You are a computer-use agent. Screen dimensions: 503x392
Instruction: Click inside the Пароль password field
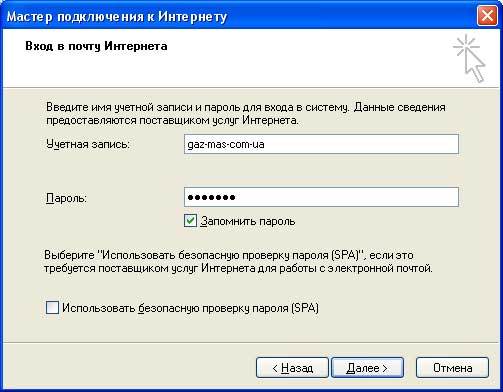[321, 197]
